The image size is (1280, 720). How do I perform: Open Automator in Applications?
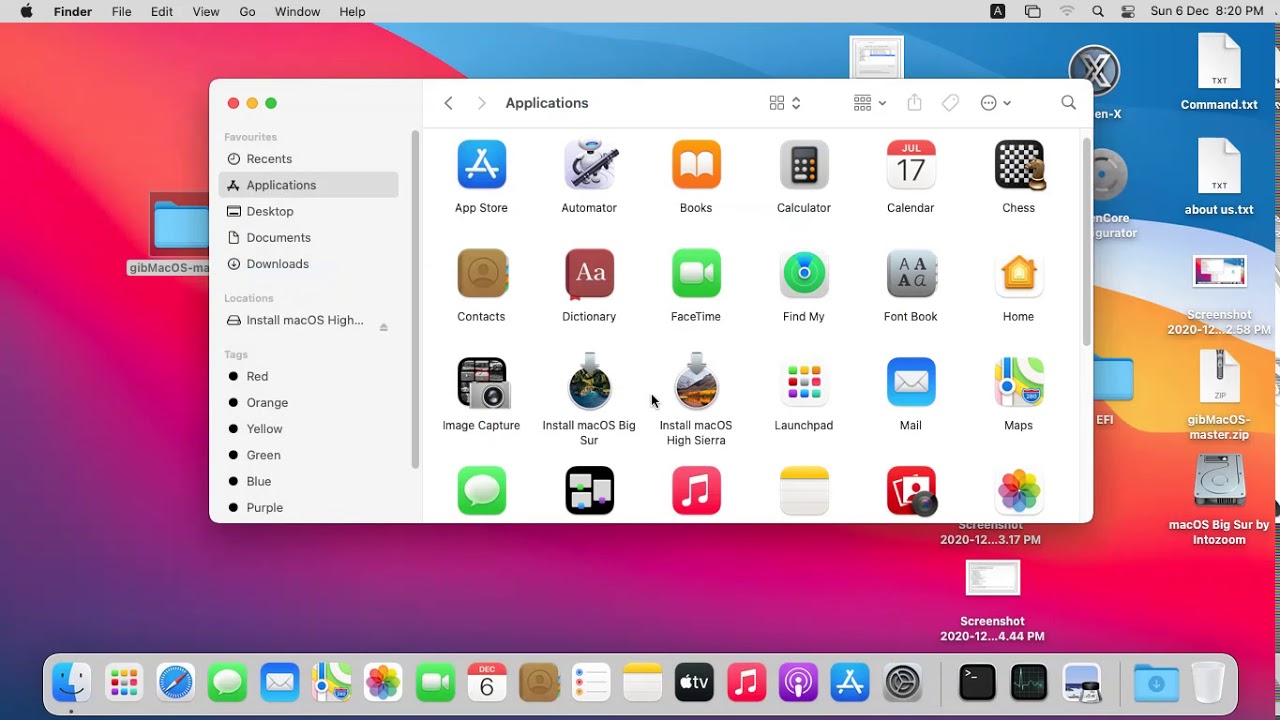(x=589, y=165)
